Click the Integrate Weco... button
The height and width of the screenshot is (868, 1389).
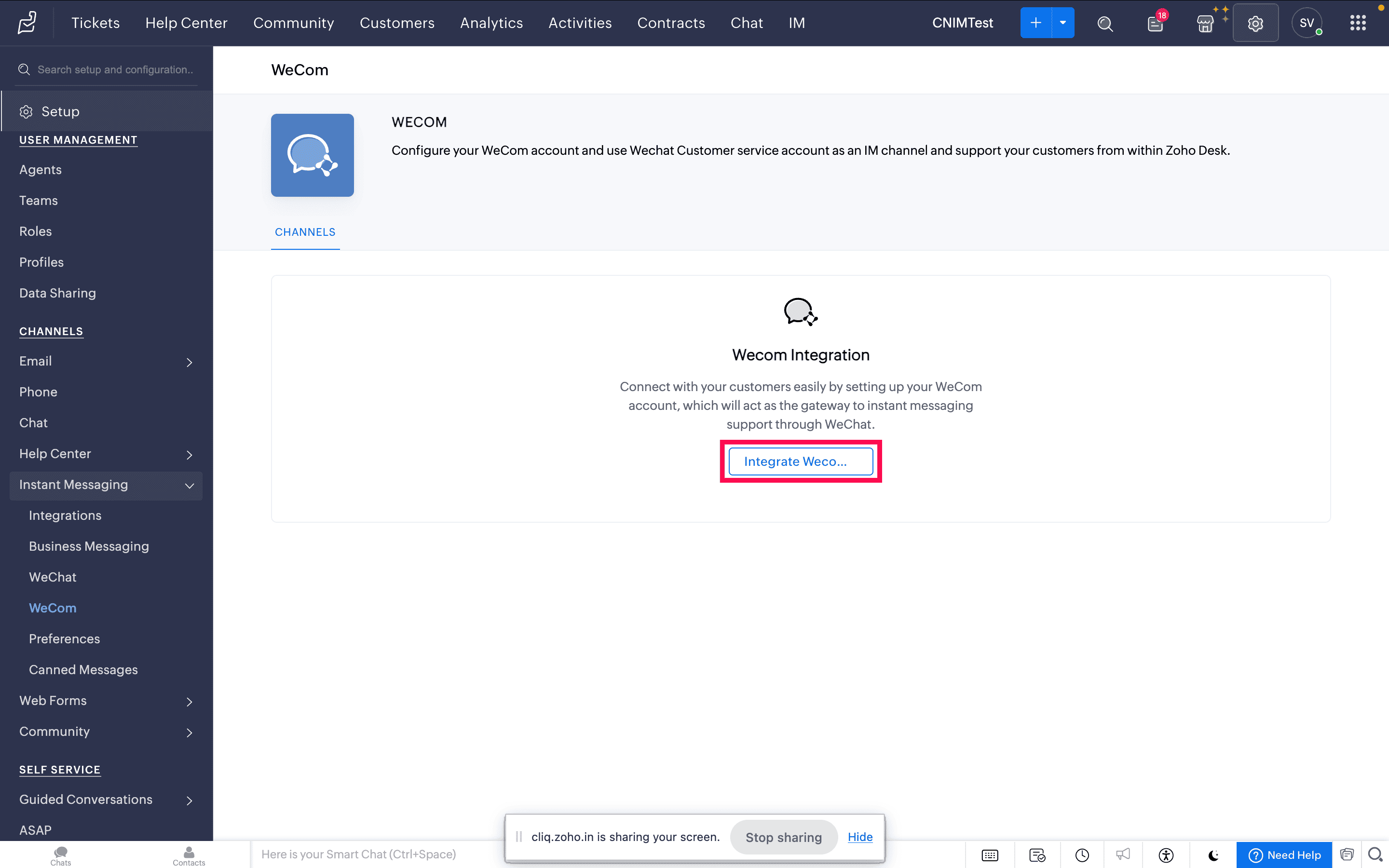tap(800, 461)
